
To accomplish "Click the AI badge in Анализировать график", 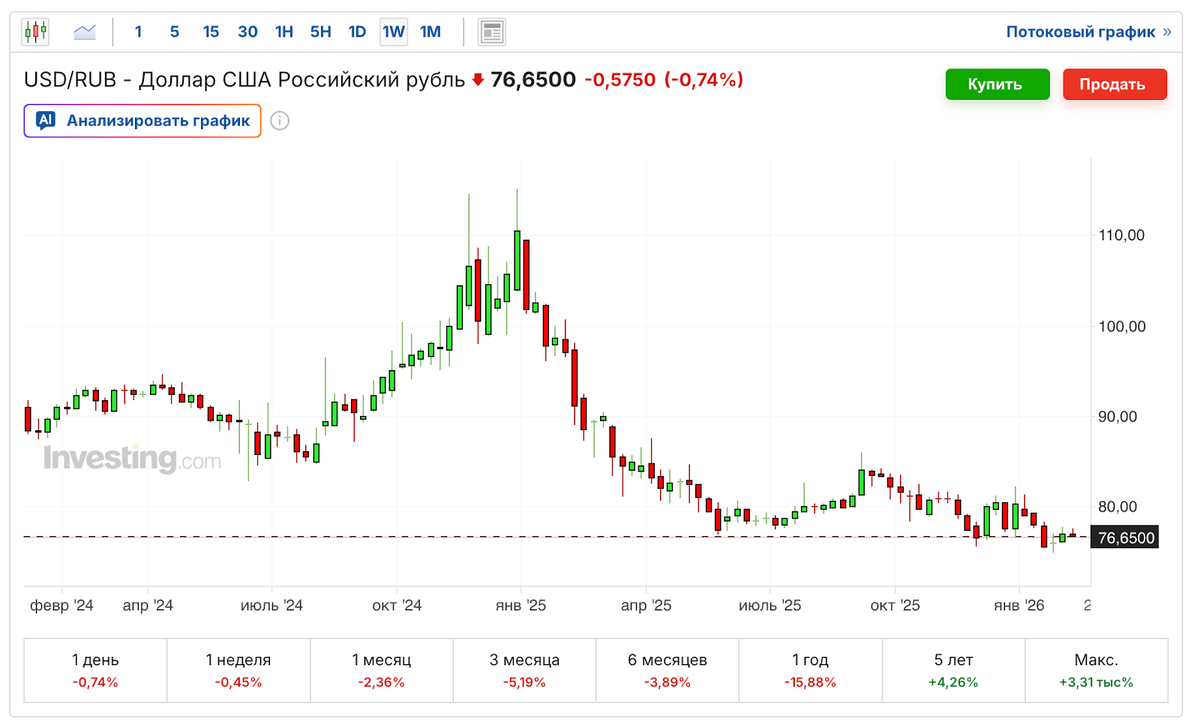I will pos(45,121).
